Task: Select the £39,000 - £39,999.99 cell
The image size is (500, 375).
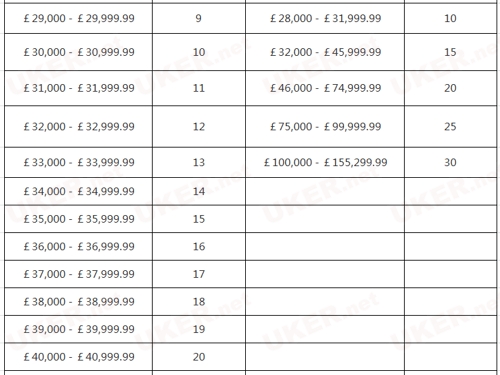Action: (x=79, y=329)
